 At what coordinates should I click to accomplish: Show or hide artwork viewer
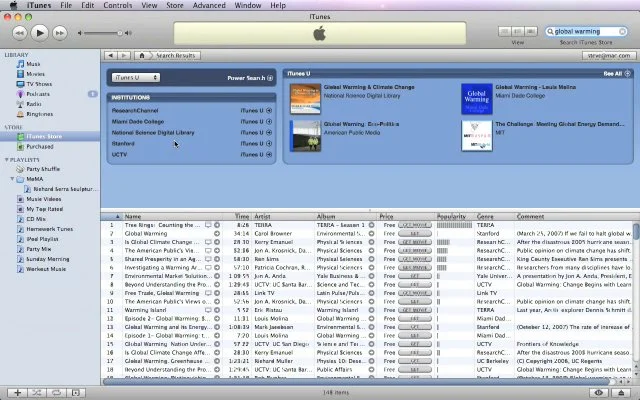pyautogui.click(x=76, y=393)
